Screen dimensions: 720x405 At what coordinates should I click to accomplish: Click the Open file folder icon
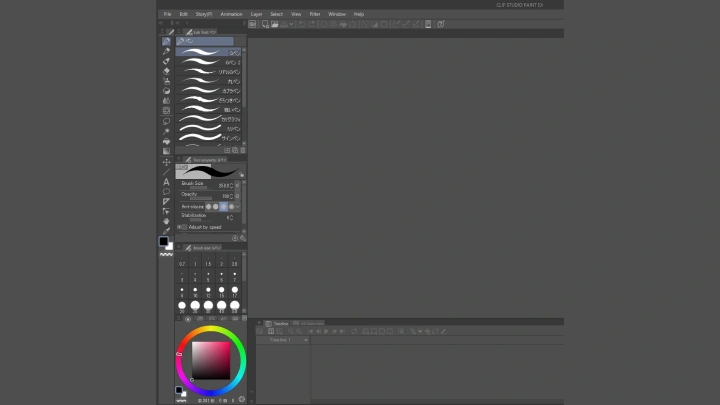point(275,24)
